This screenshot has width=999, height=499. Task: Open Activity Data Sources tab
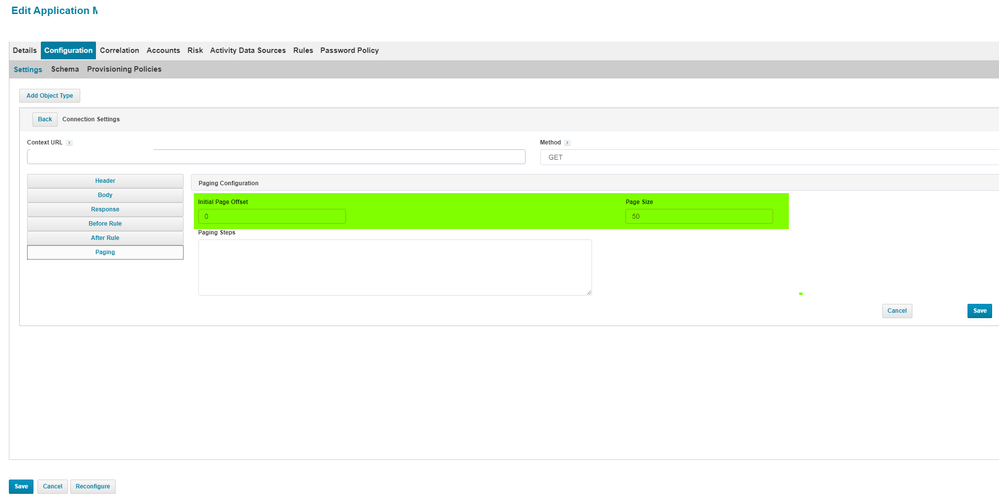248,50
